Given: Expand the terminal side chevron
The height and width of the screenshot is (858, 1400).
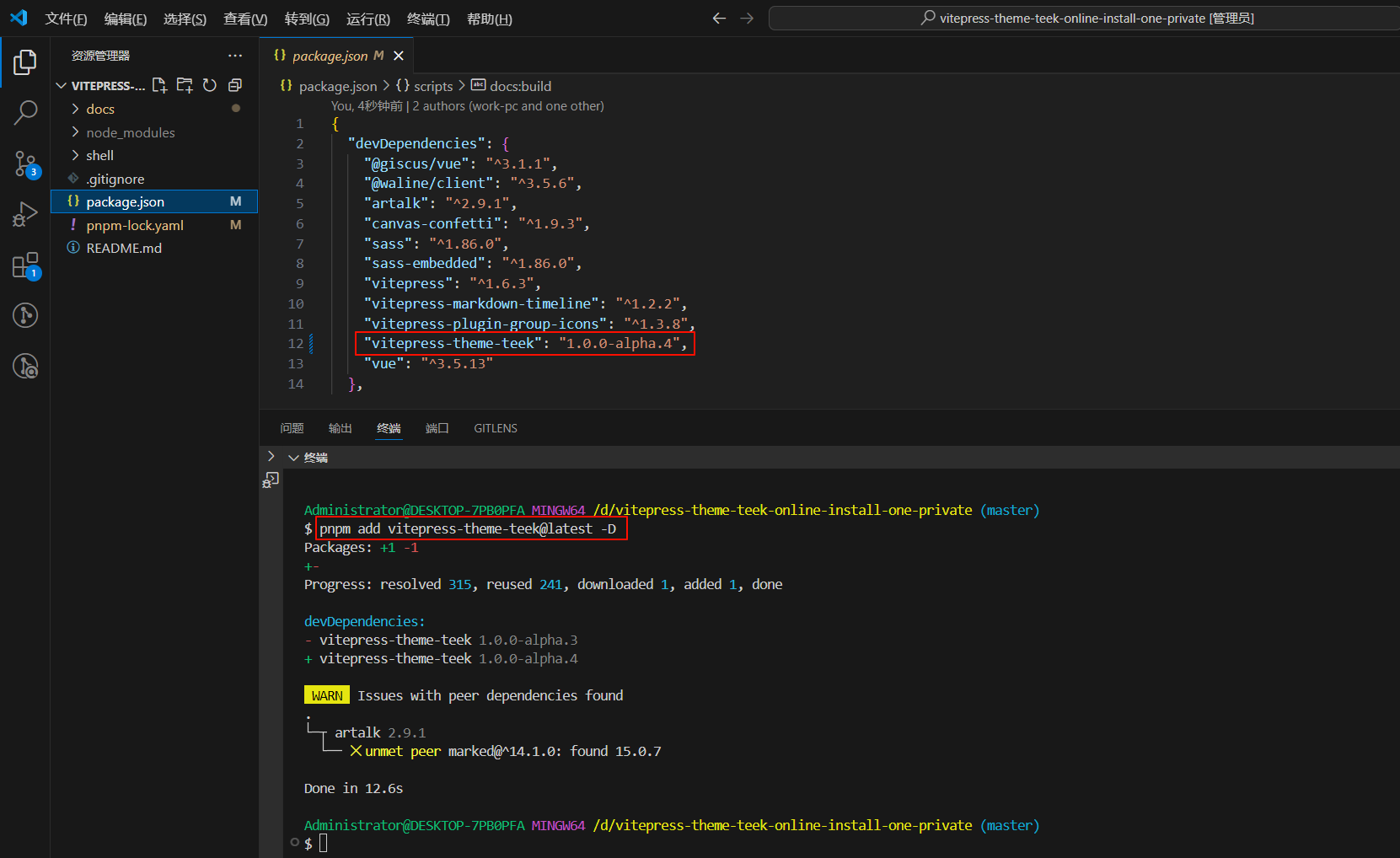Looking at the screenshot, I should [x=271, y=456].
